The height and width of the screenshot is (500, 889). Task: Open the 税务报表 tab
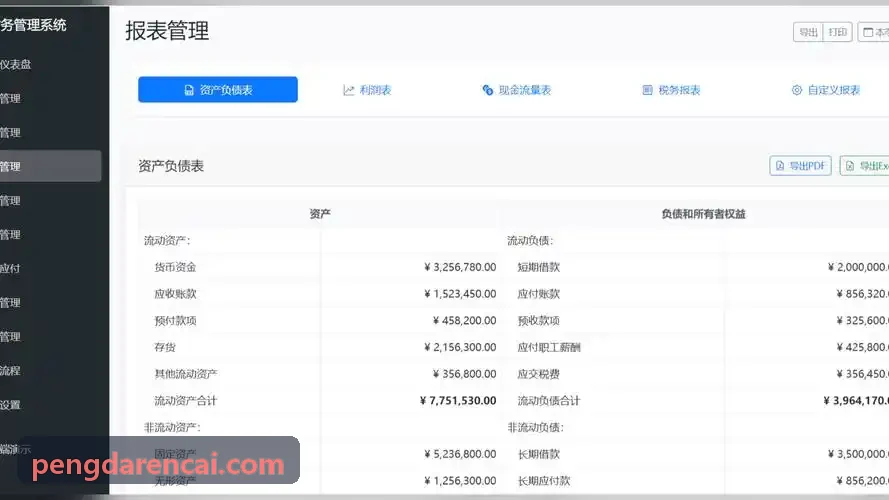coord(671,90)
